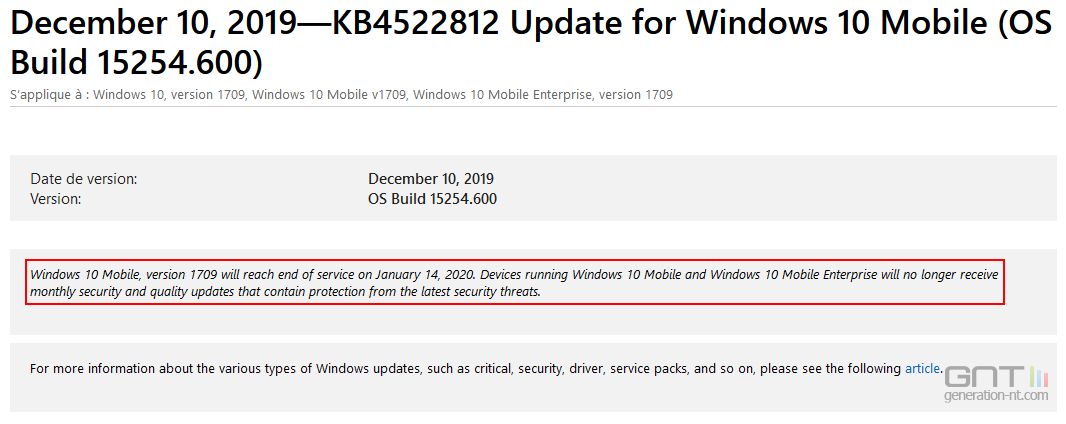This screenshot has width=1066, height=424.
Task: Click the colored bars beside GNT logo
Action: click(1039, 376)
